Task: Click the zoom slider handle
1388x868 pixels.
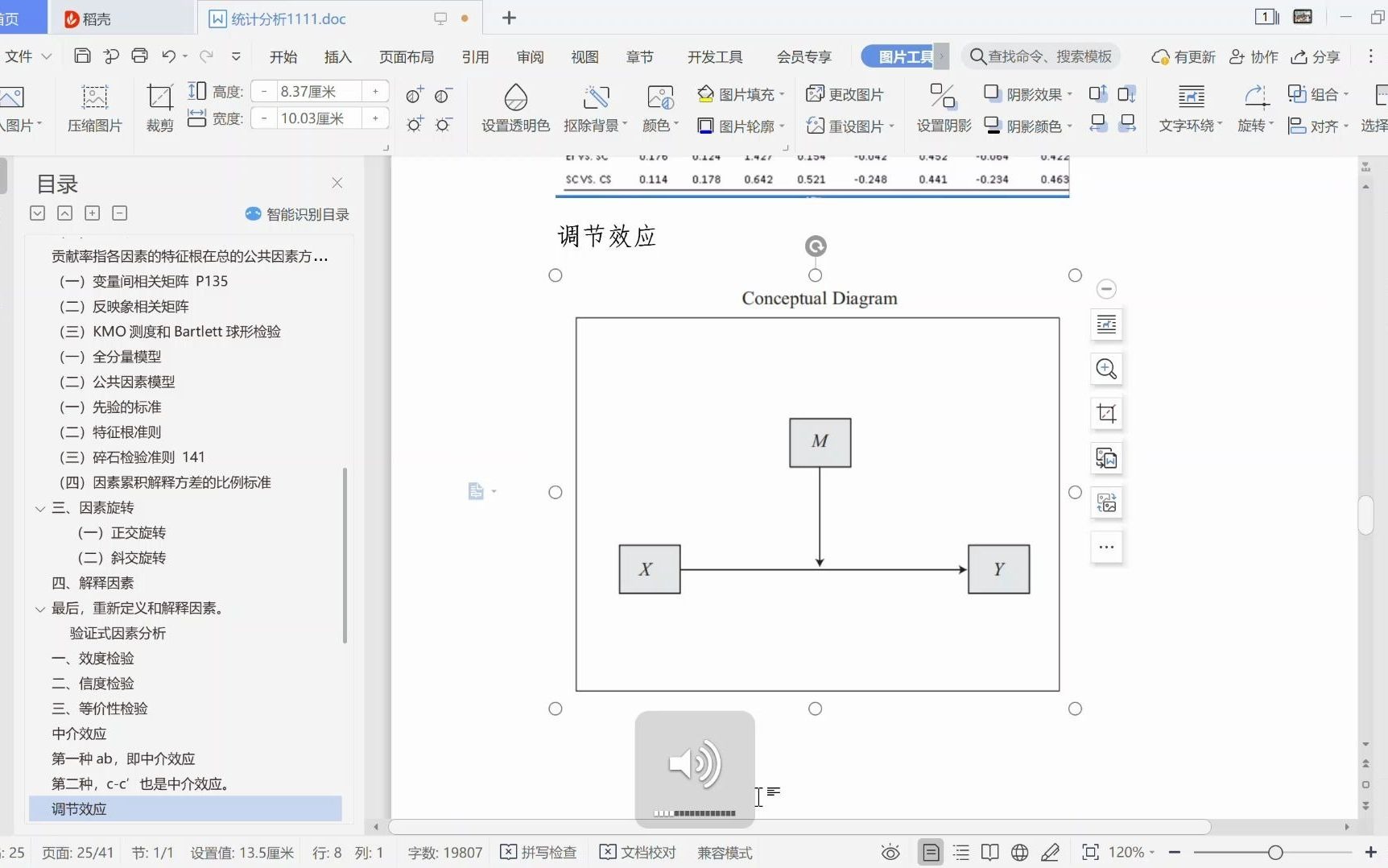Action: [x=1274, y=852]
